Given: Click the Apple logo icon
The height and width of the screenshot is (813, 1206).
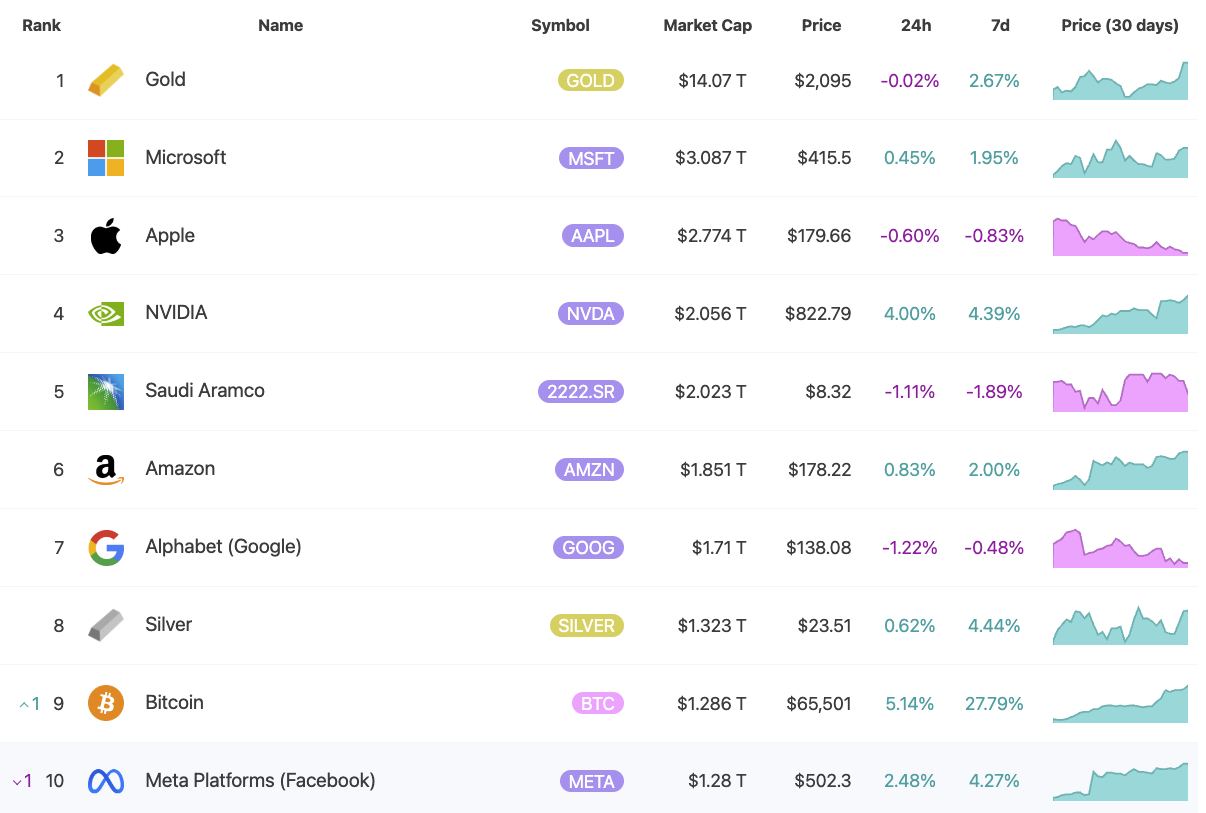Looking at the screenshot, I should [x=106, y=236].
